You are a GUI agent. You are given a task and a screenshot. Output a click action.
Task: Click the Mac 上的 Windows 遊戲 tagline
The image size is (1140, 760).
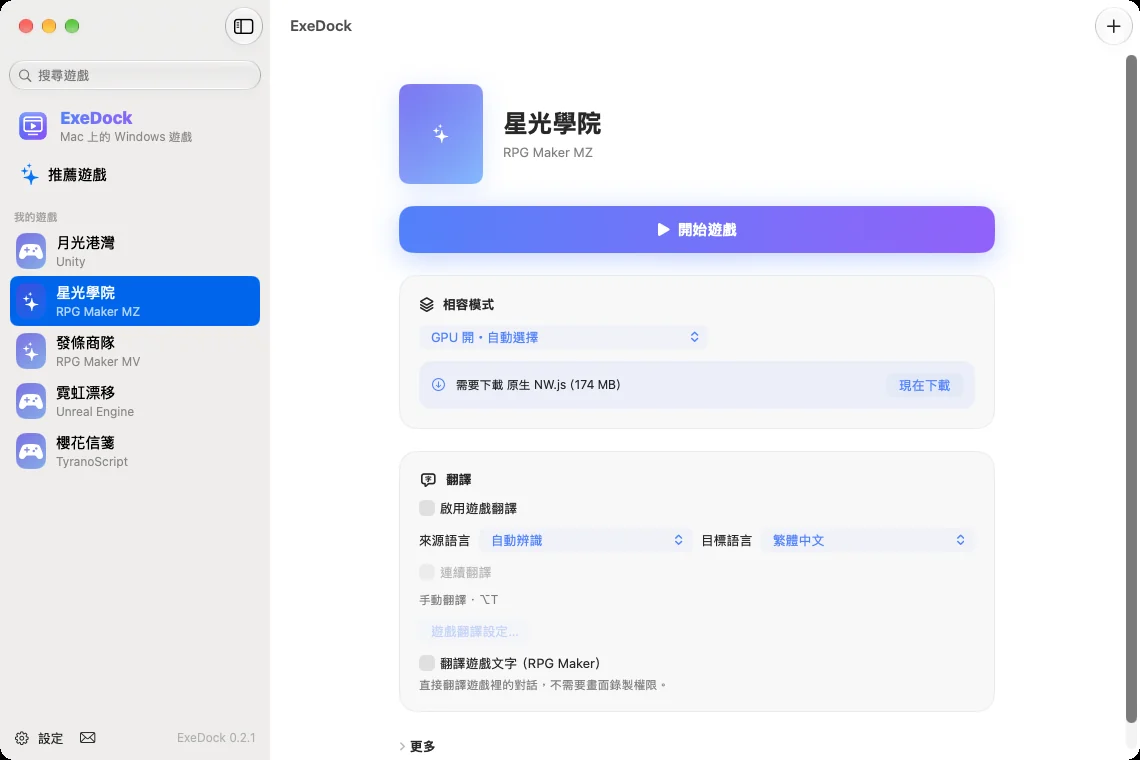tap(126, 137)
